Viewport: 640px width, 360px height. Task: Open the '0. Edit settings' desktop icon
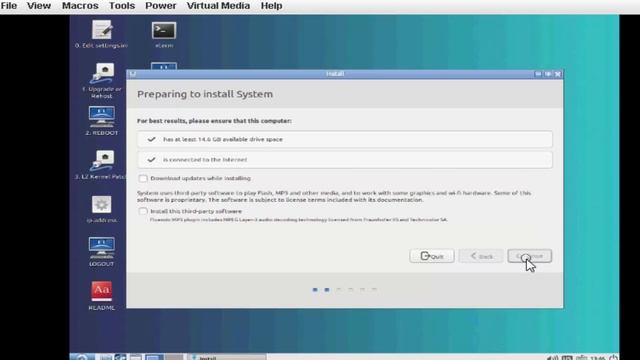click(102, 34)
